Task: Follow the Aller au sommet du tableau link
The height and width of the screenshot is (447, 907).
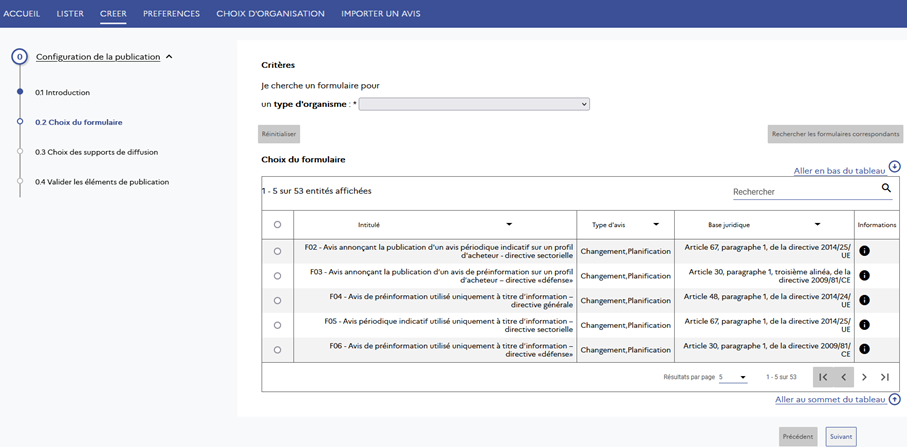Action: (x=831, y=400)
